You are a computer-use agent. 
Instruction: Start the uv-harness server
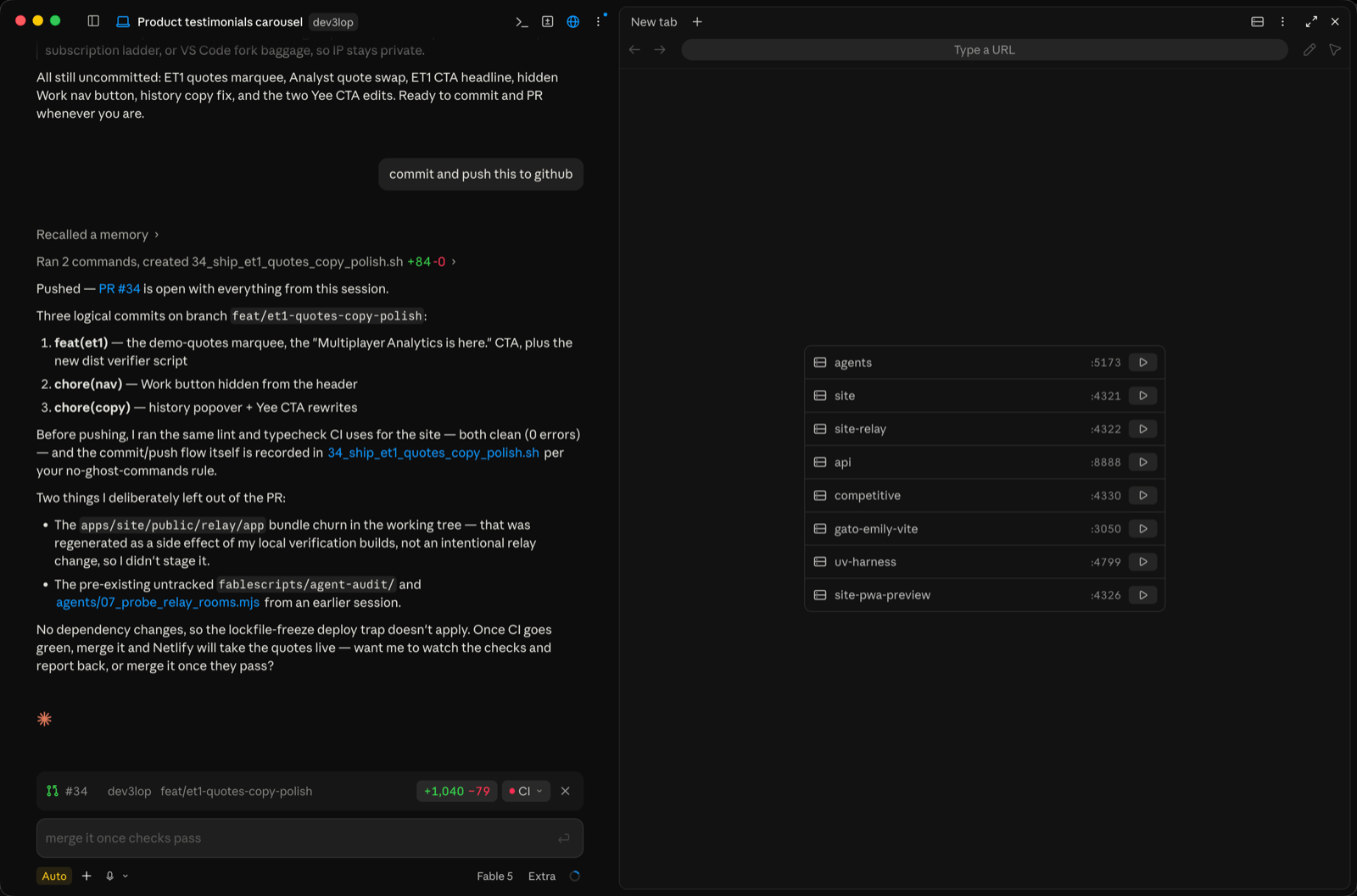coord(1142,561)
